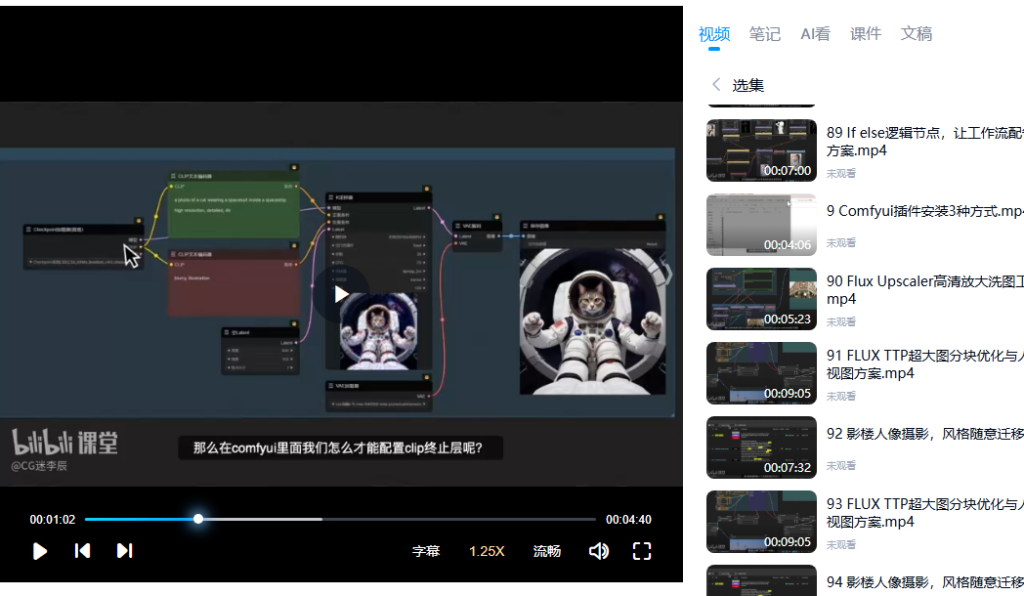Jump to the previous video
Image resolution: width=1024 pixels, height=596 pixels.
point(82,551)
